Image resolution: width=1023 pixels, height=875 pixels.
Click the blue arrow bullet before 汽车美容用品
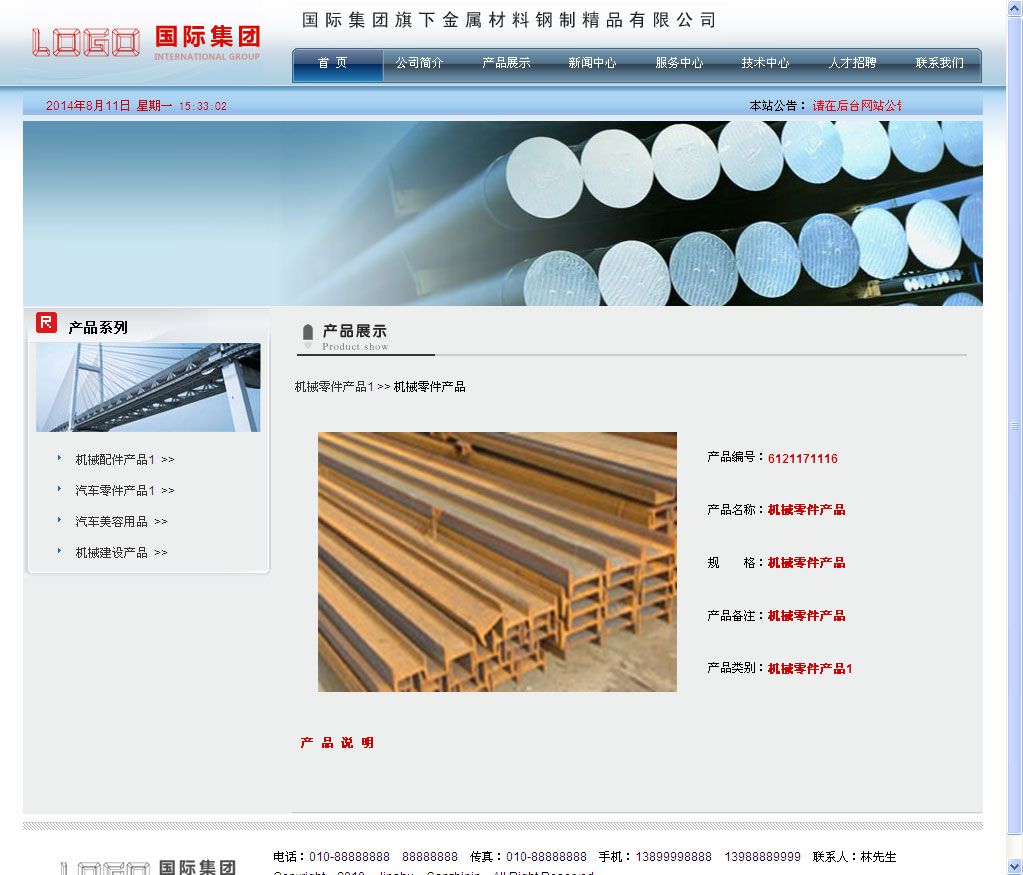tap(59, 520)
